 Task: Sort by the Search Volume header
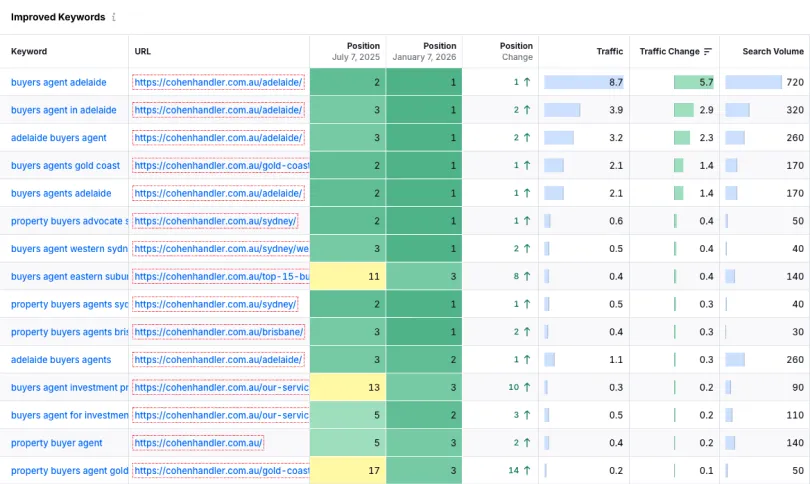773,51
